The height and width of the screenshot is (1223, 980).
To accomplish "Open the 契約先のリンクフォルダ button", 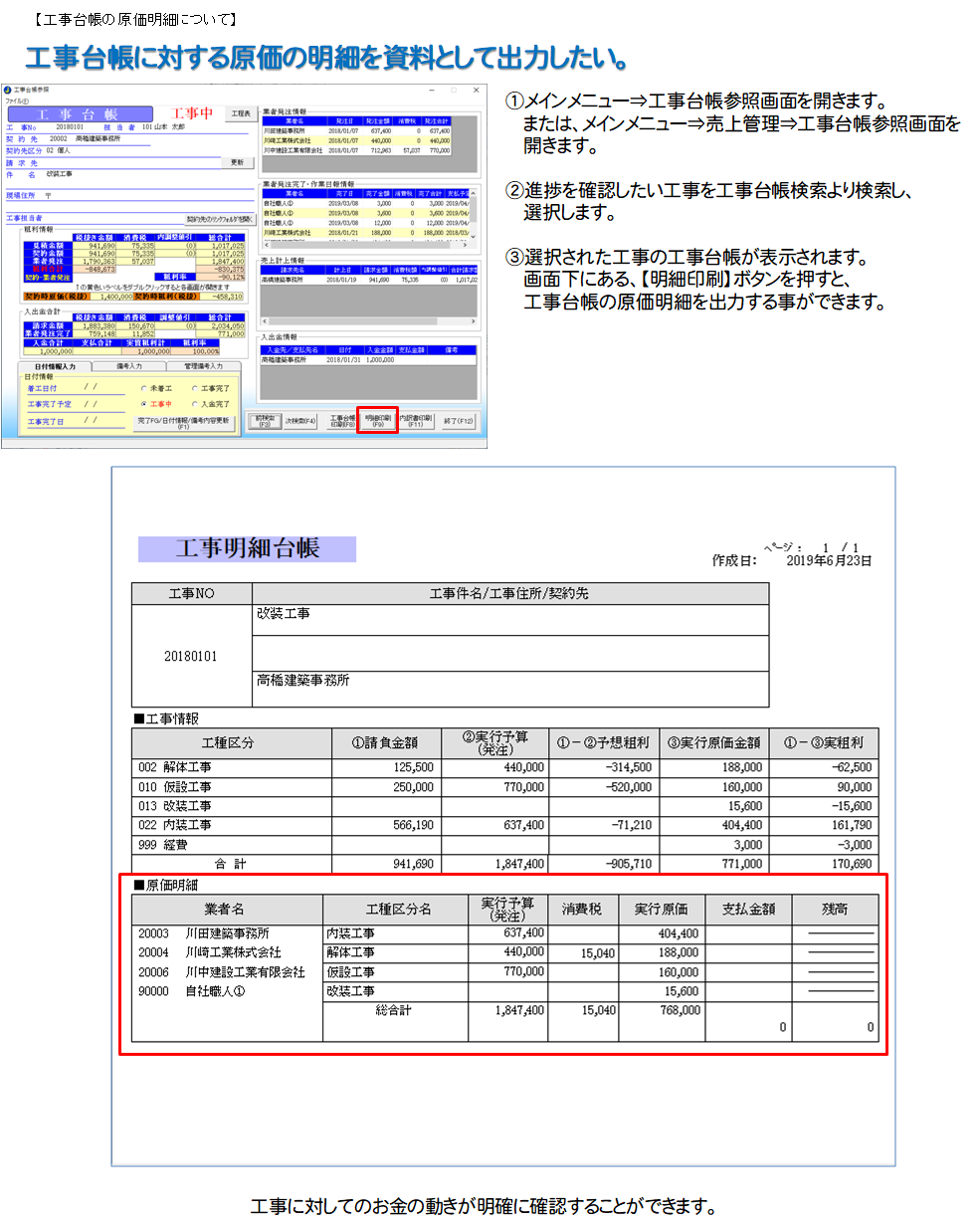I will [220, 219].
